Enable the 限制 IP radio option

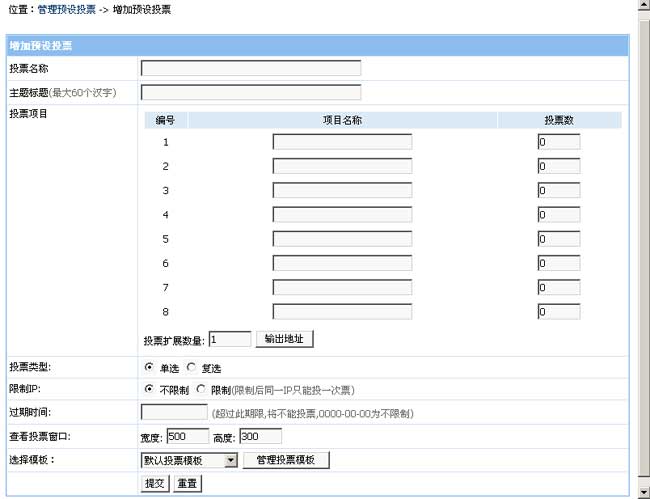tap(201, 389)
